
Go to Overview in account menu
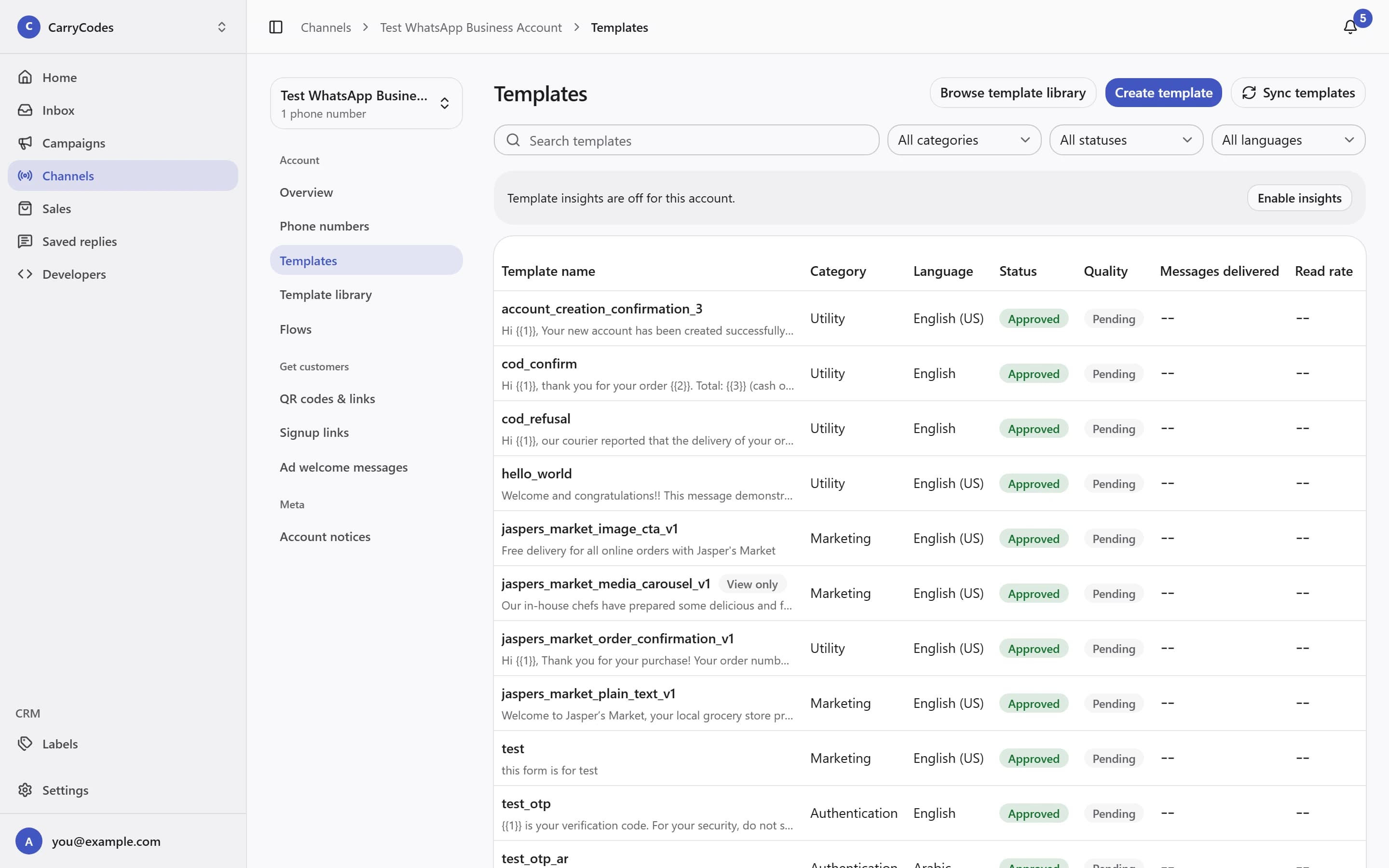(x=366, y=192)
